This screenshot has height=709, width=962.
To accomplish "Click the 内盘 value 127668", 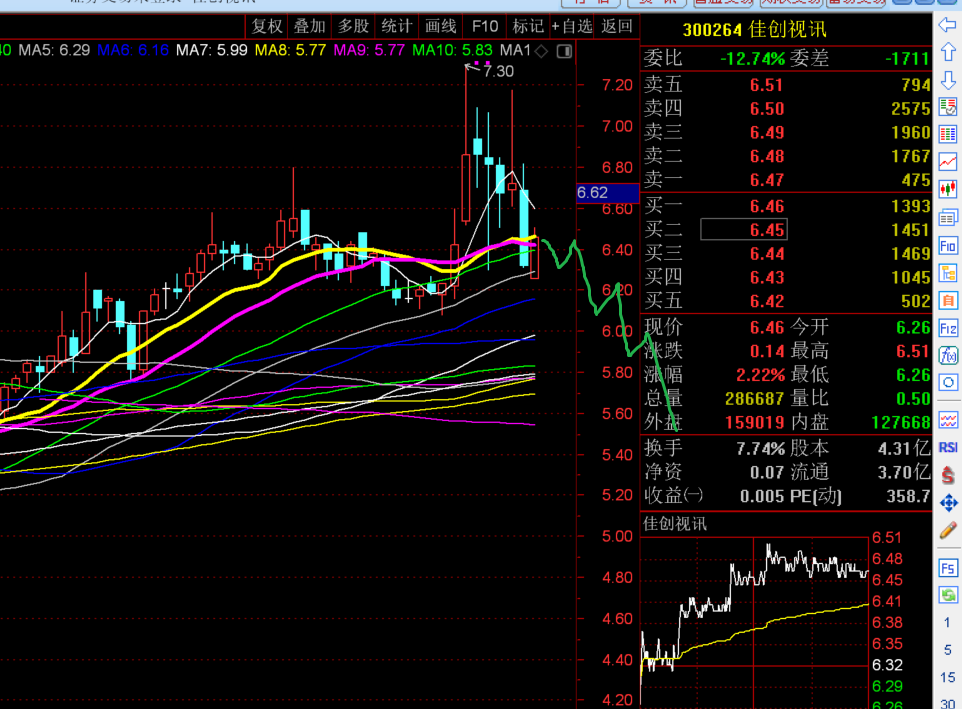I will click(901, 423).
